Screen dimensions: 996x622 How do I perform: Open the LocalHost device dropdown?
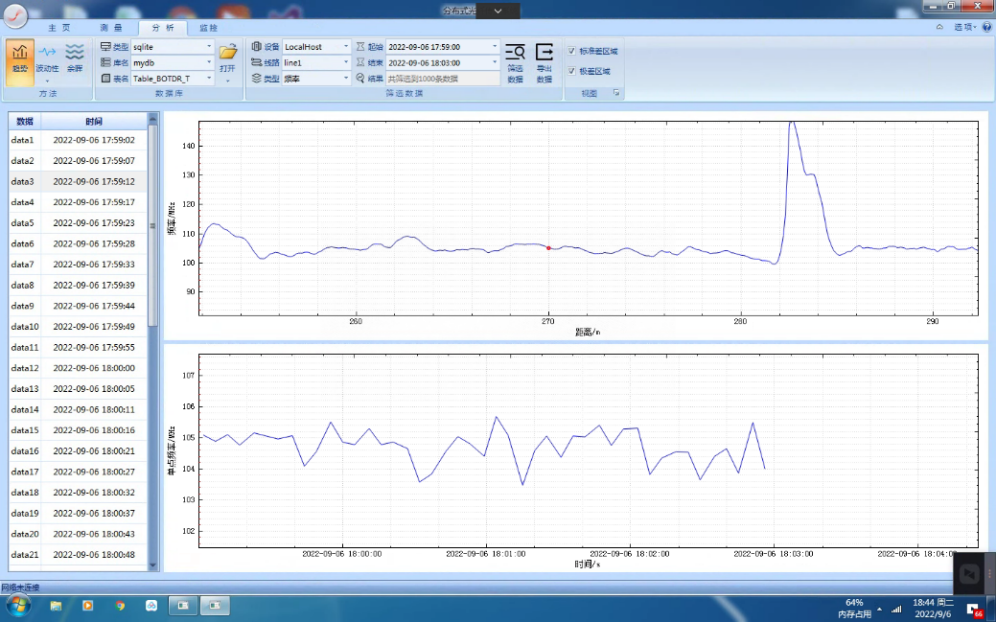point(346,47)
